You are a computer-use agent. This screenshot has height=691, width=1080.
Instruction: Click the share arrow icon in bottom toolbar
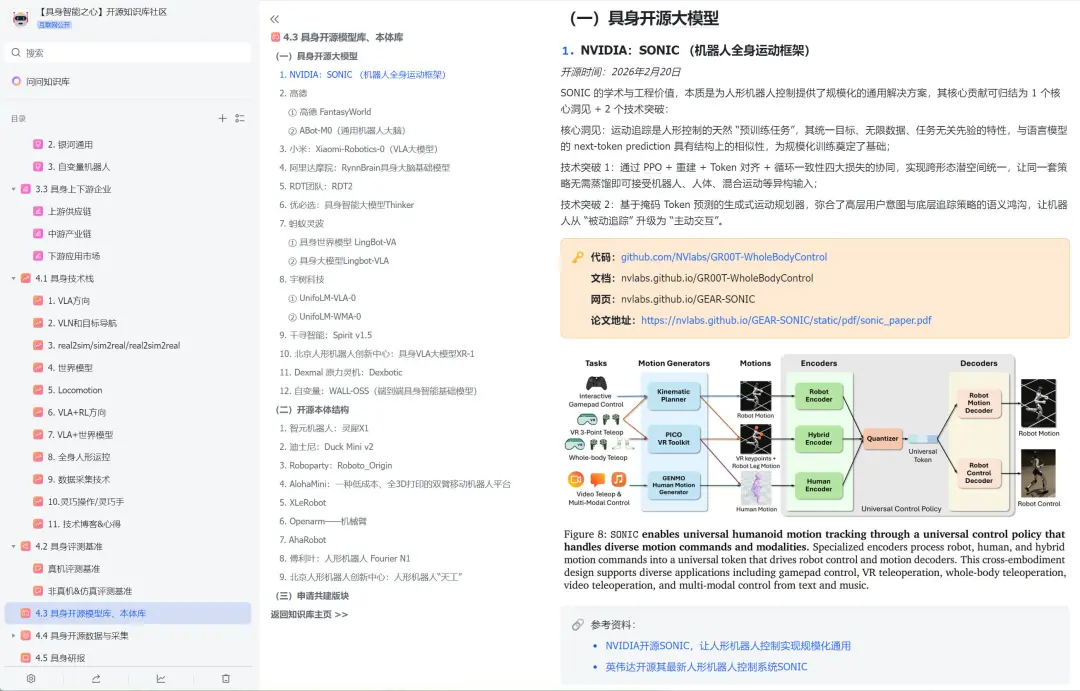tap(96, 679)
